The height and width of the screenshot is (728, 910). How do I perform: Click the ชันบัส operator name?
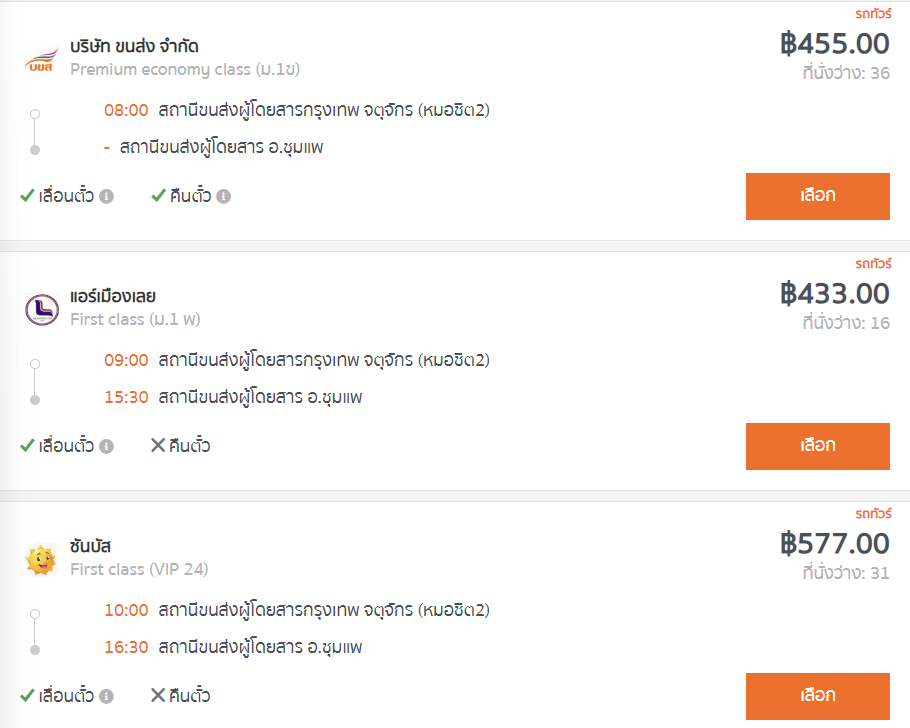point(91,546)
